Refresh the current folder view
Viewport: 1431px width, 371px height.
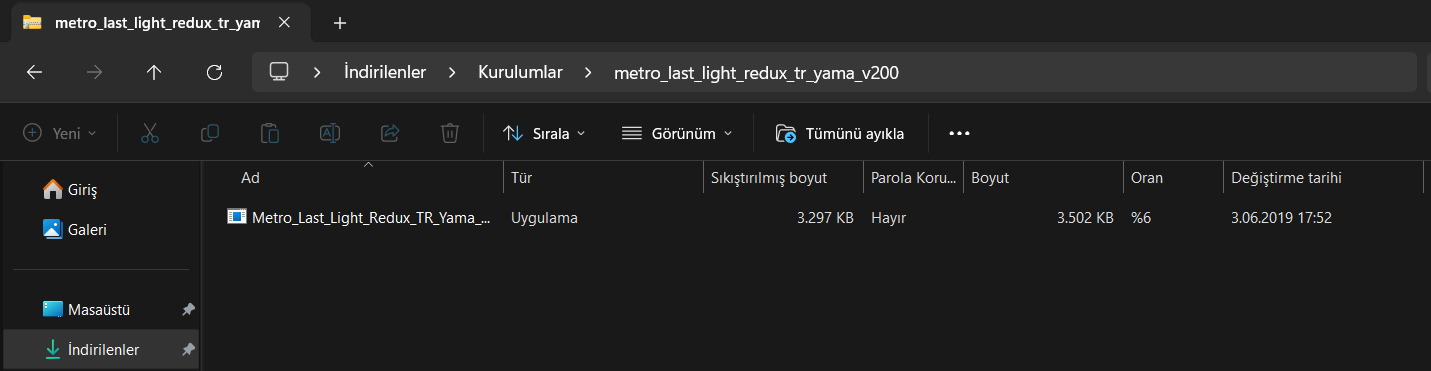[x=213, y=72]
